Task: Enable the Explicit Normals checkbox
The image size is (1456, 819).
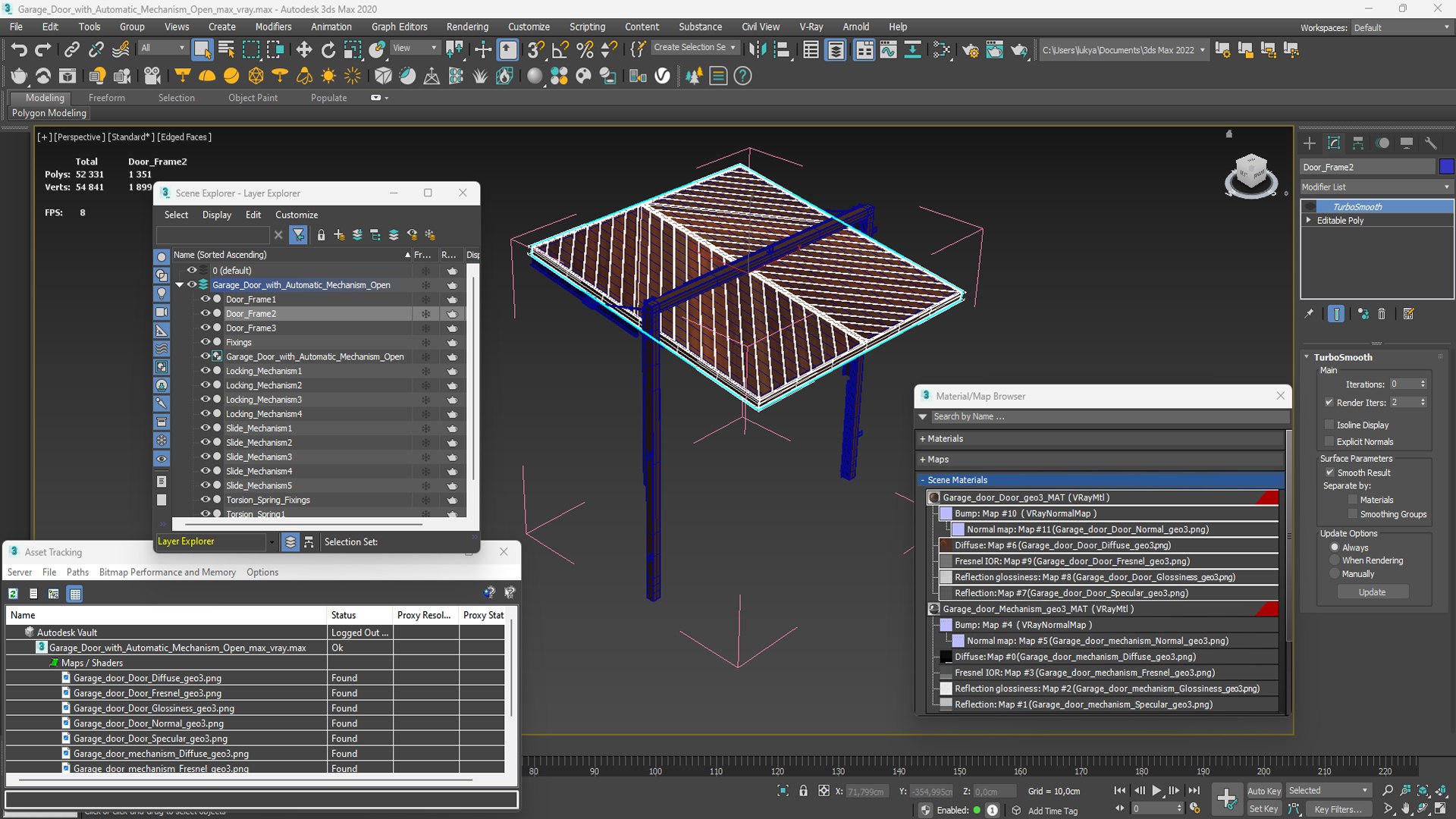Action: pos(1329,441)
